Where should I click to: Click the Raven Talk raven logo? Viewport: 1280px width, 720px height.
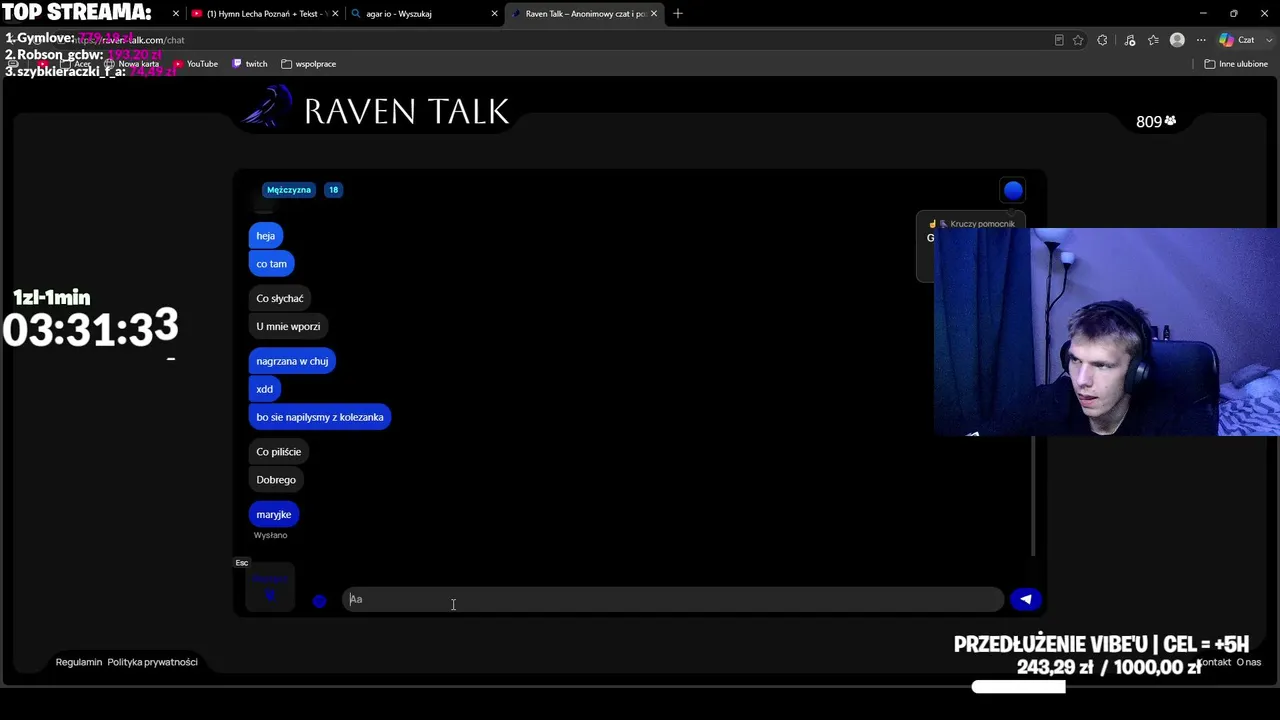point(268,108)
